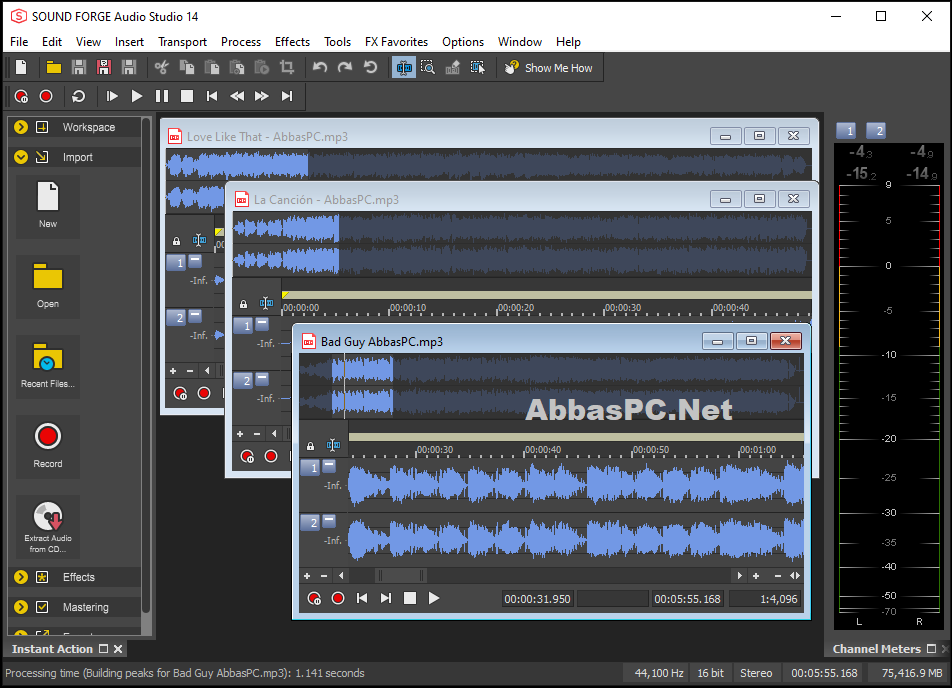This screenshot has width=952, height=688.
Task: Click Open in the Import panel
Action: pos(48,286)
